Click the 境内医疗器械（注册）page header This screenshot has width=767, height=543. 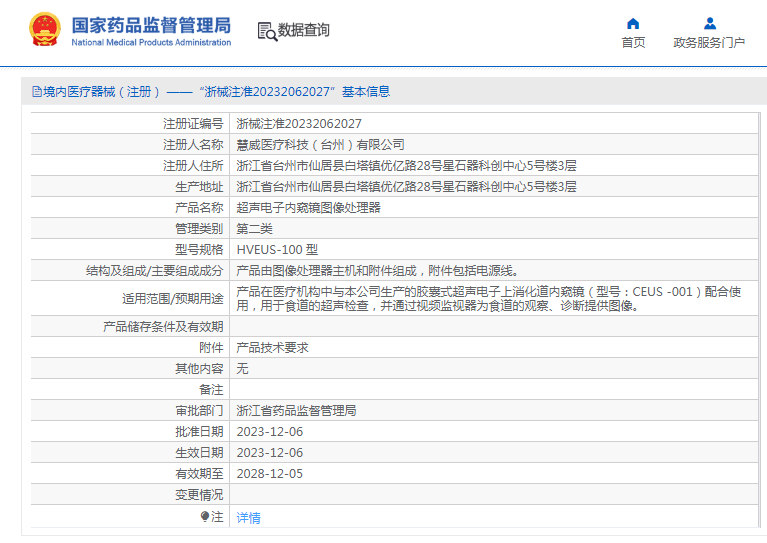(x=211, y=91)
